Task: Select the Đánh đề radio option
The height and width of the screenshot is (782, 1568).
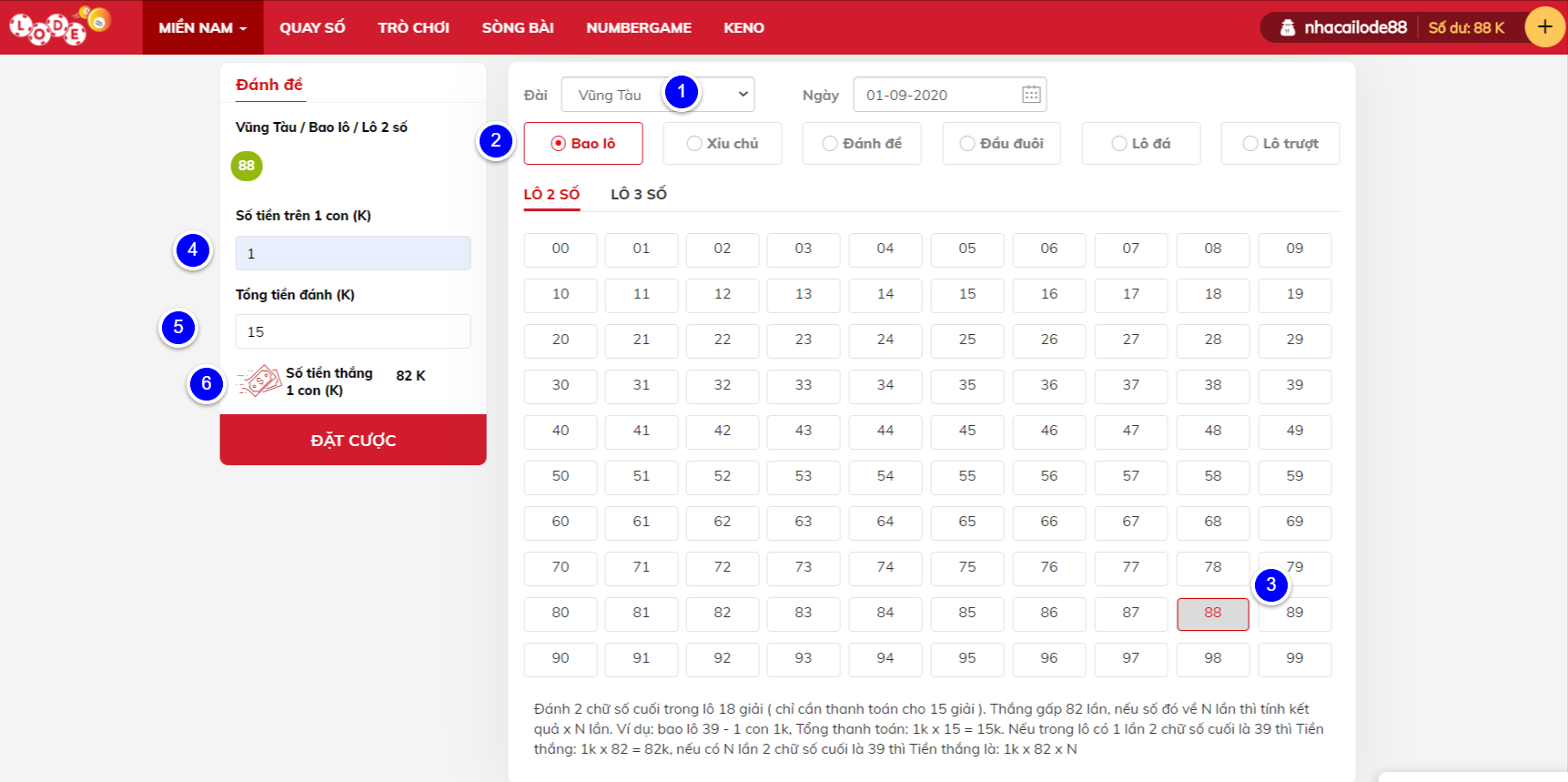Action: (862, 143)
